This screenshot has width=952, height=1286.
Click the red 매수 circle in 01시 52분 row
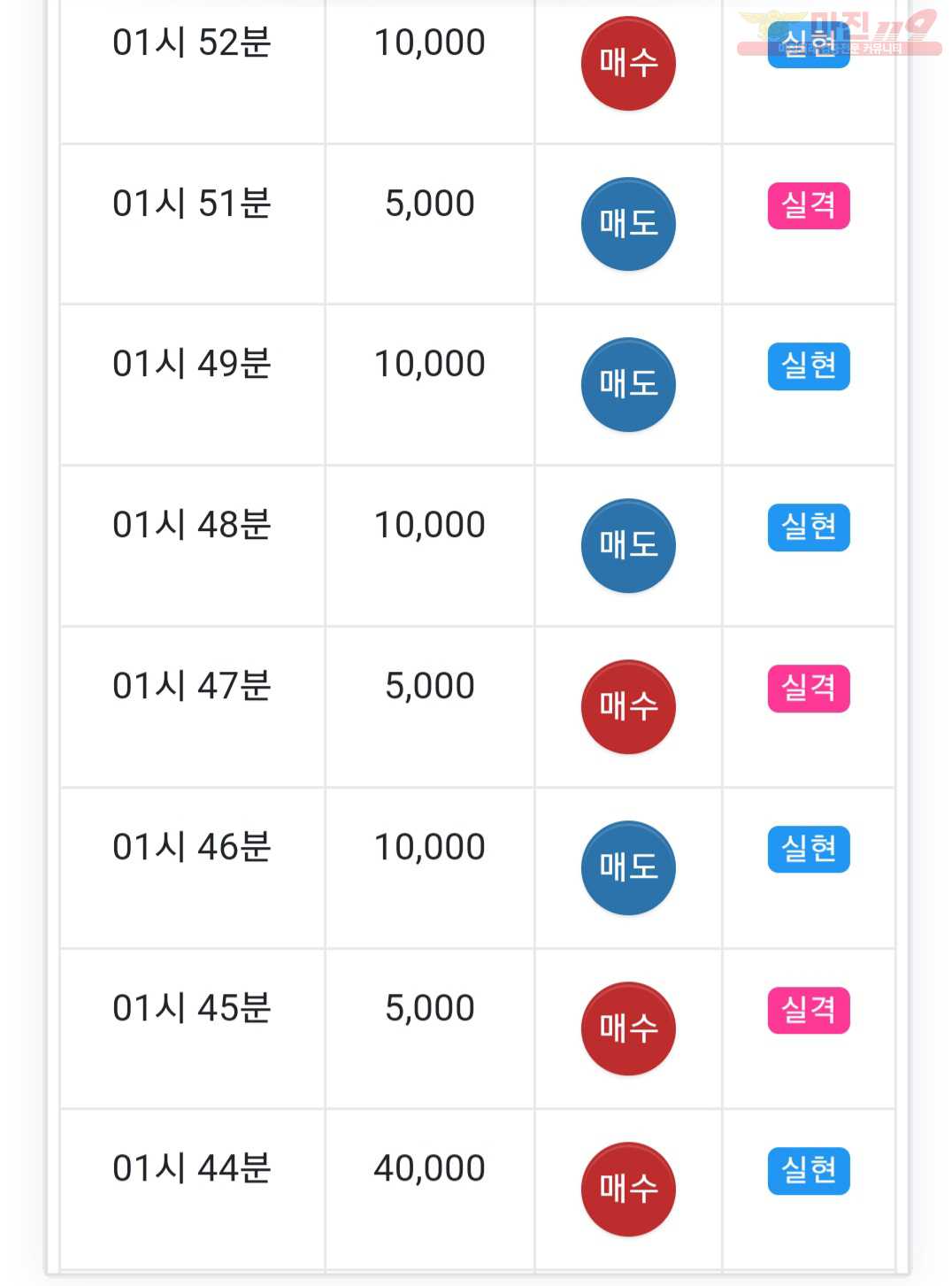point(628,64)
